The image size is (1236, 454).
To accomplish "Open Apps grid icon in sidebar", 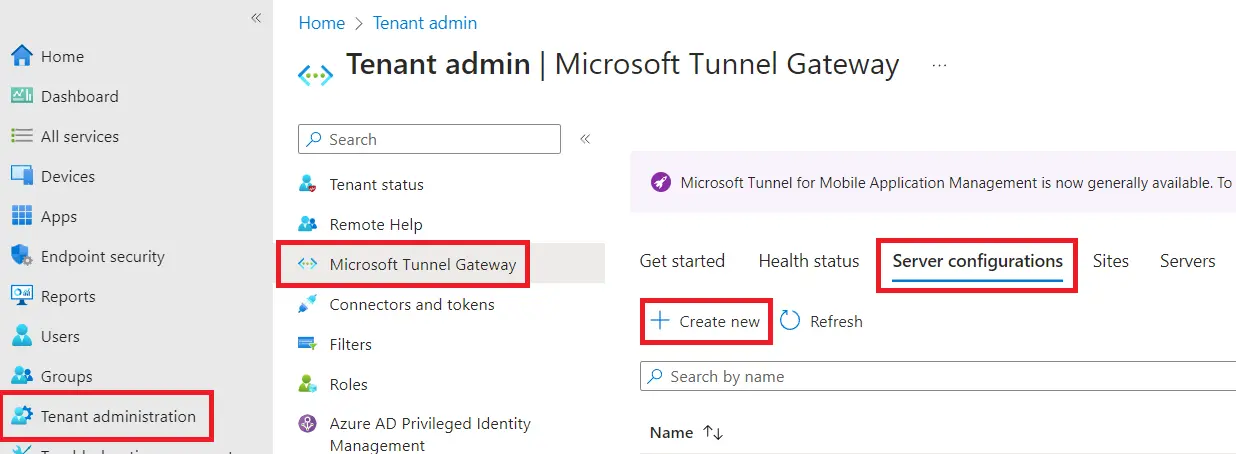I will tap(22, 216).
